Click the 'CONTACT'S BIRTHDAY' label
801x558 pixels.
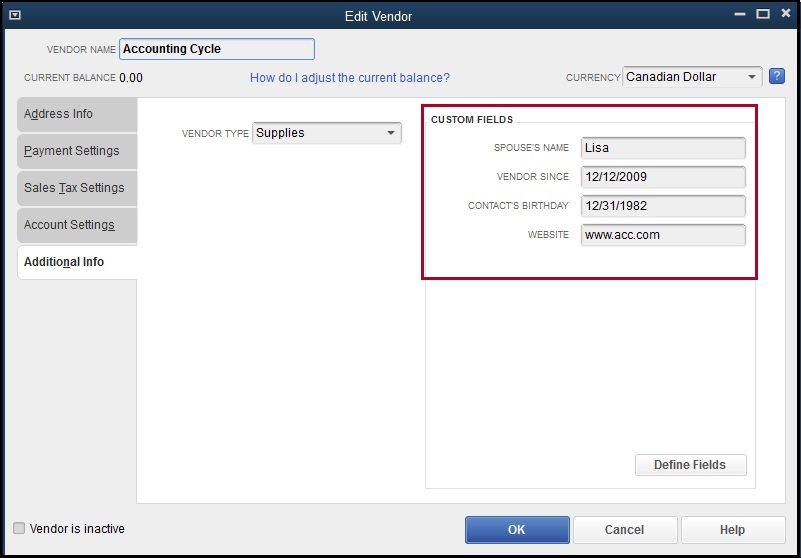[x=519, y=206]
